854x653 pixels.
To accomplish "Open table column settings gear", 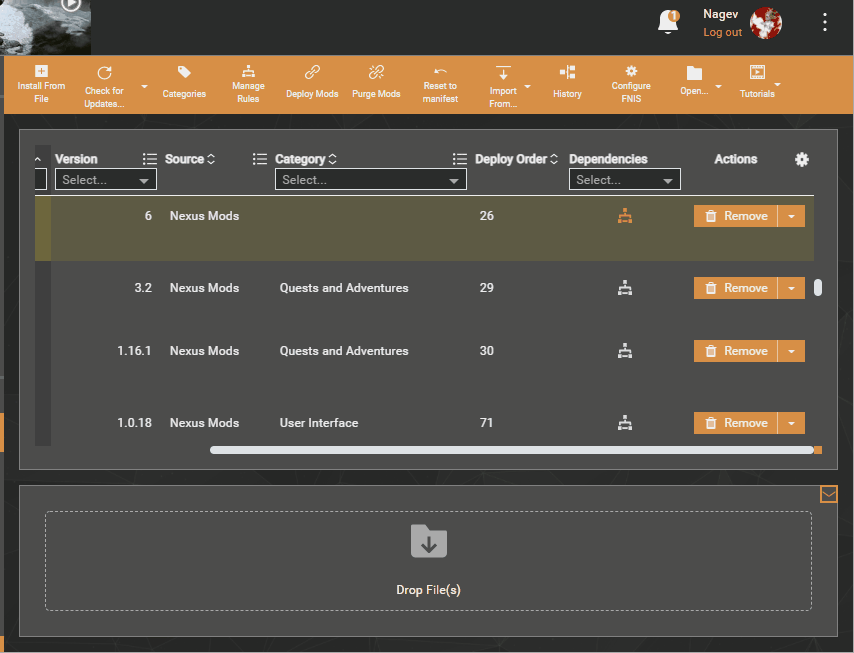I will point(802,160).
